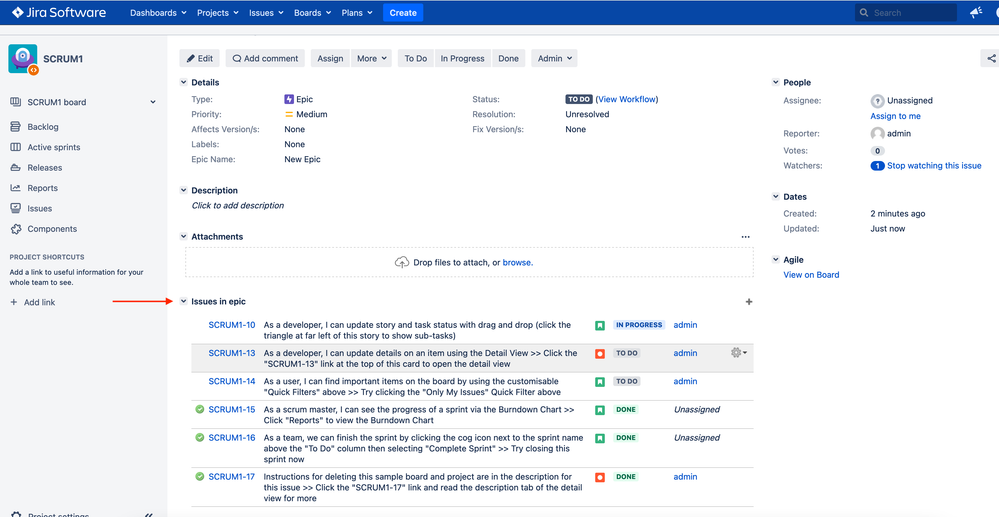Collapse the Details section

pos(183,82)
